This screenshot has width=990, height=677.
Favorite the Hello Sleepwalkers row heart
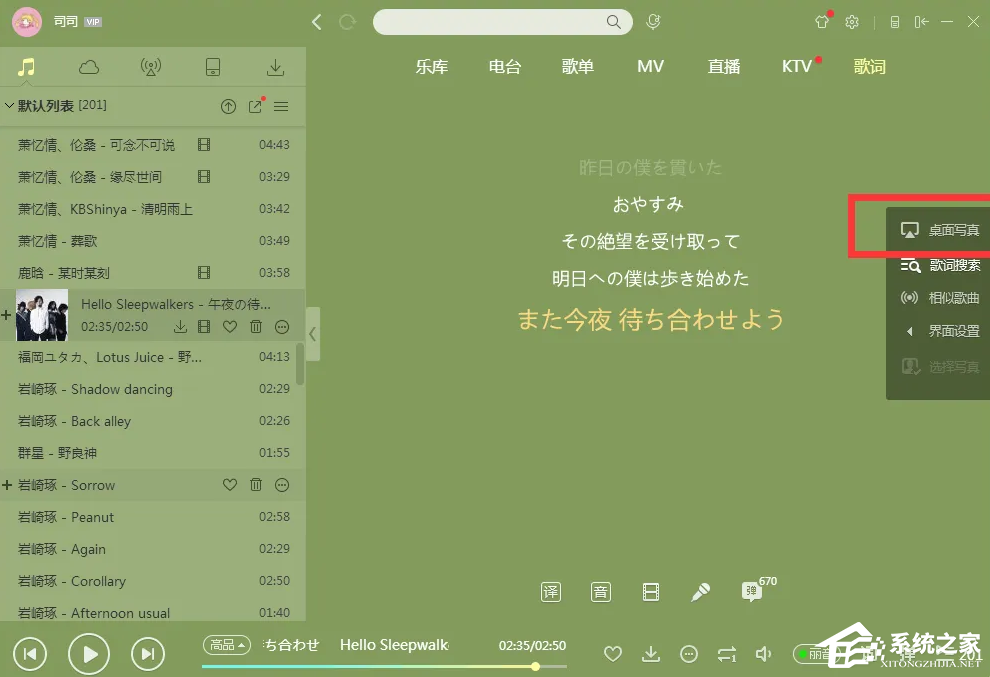point(230,327)
